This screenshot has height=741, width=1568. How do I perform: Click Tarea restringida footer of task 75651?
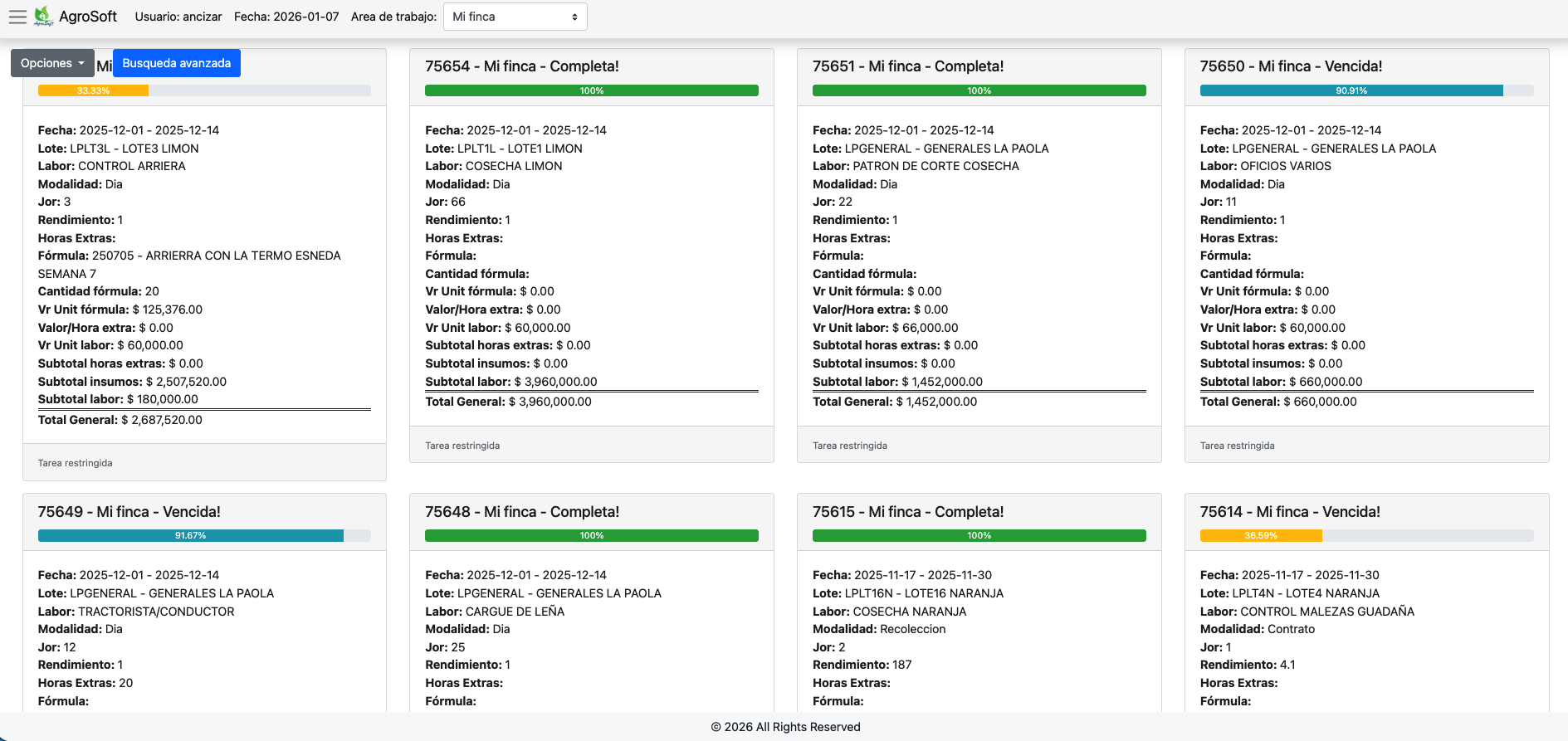coord(849,446)
